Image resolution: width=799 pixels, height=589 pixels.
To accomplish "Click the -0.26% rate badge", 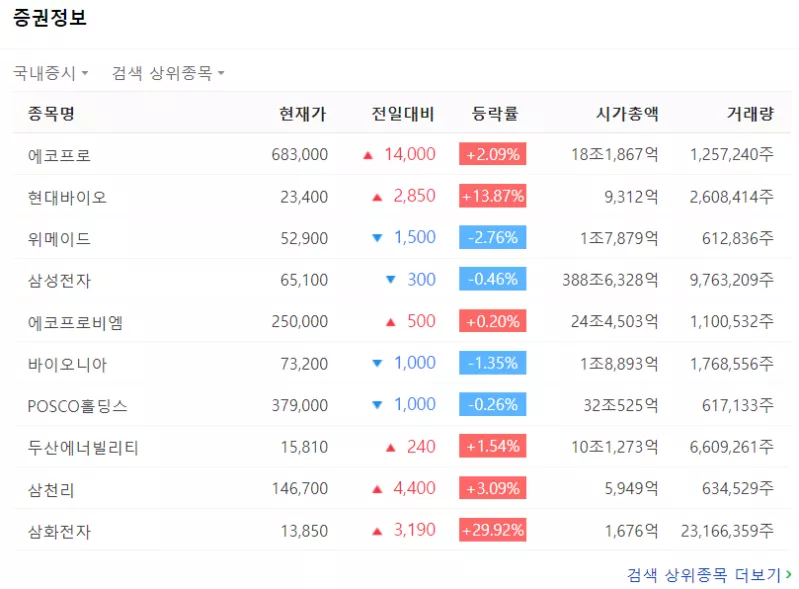I will 492,405.
